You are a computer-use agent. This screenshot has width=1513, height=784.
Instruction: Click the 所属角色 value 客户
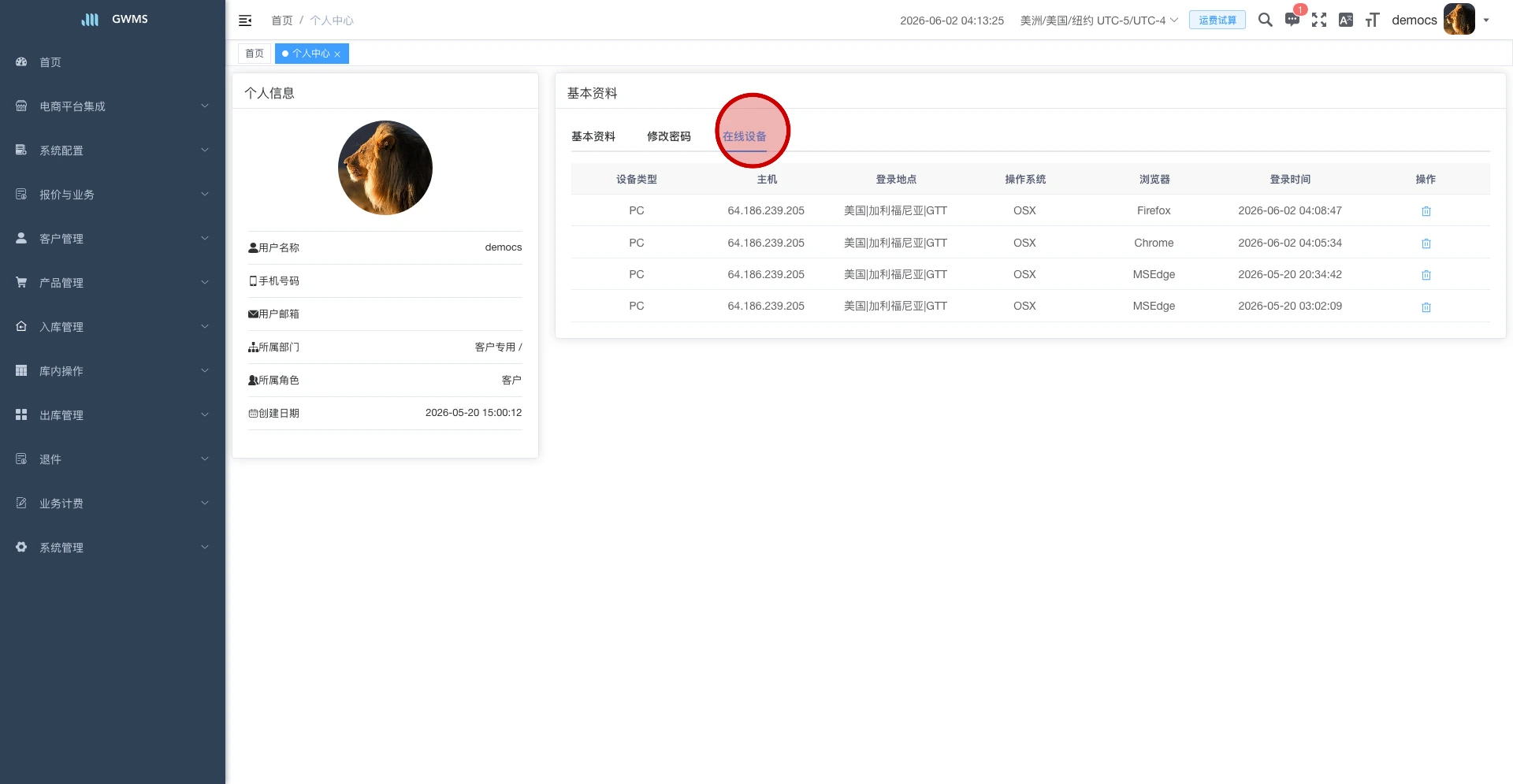tap(511, 380)
